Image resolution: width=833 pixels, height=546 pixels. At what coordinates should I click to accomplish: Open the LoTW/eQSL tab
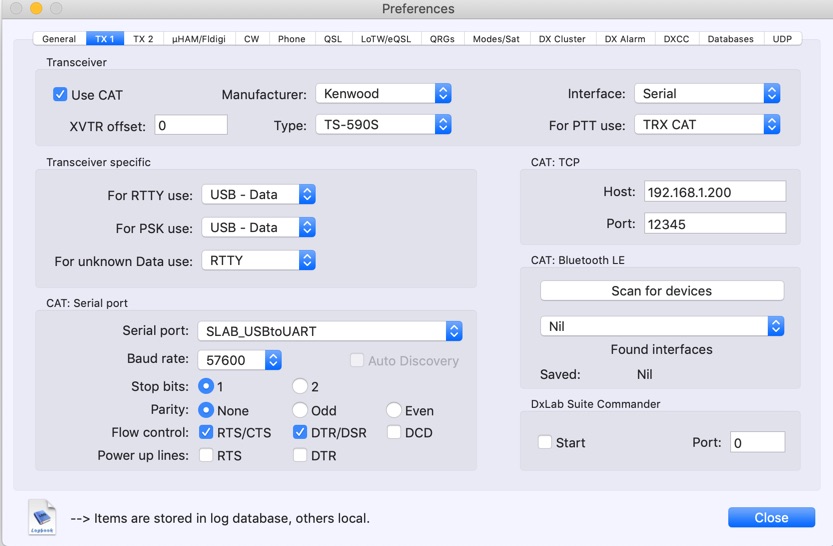point(385,39)
